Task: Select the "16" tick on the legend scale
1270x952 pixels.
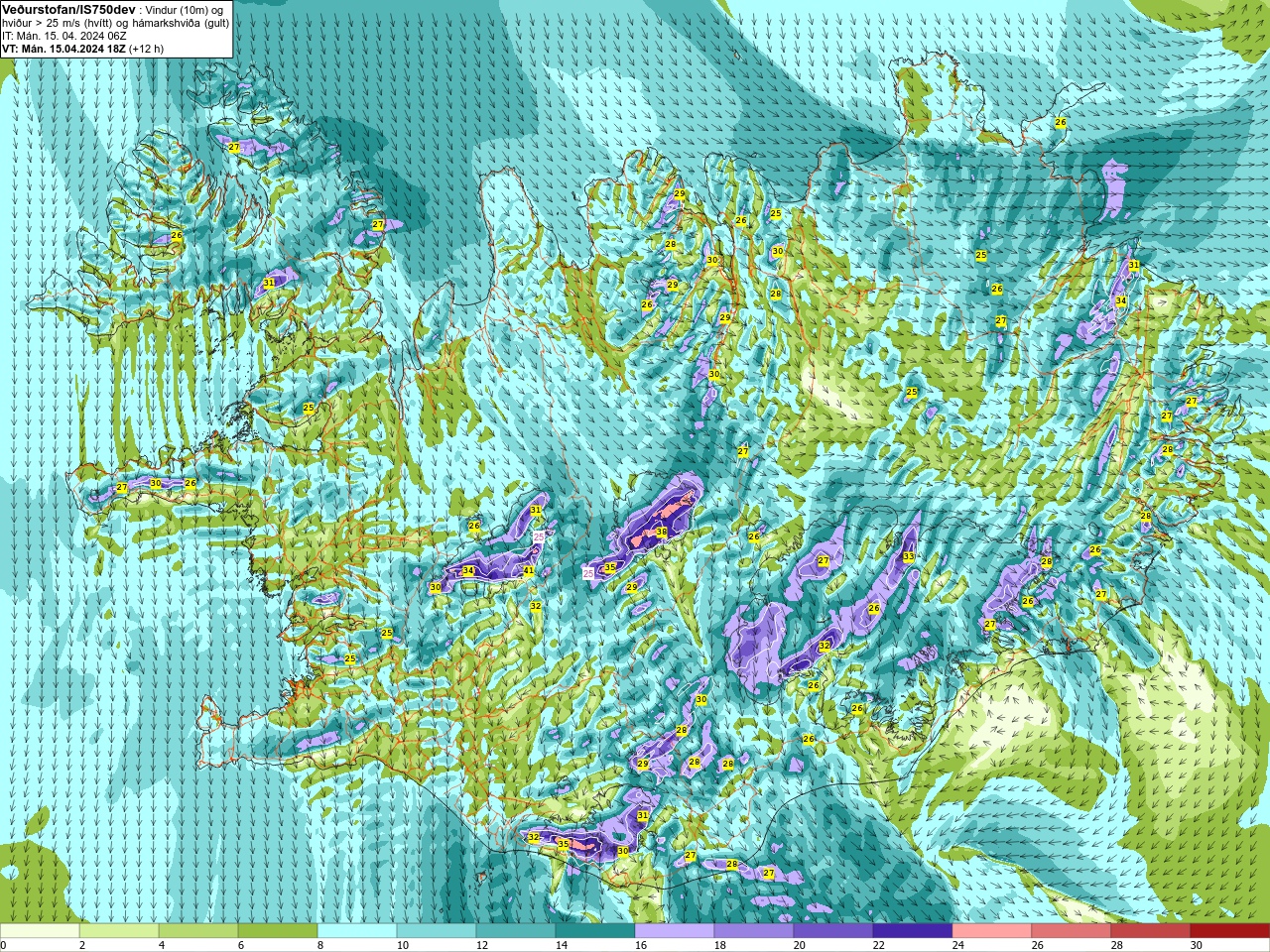Action: 641,945
